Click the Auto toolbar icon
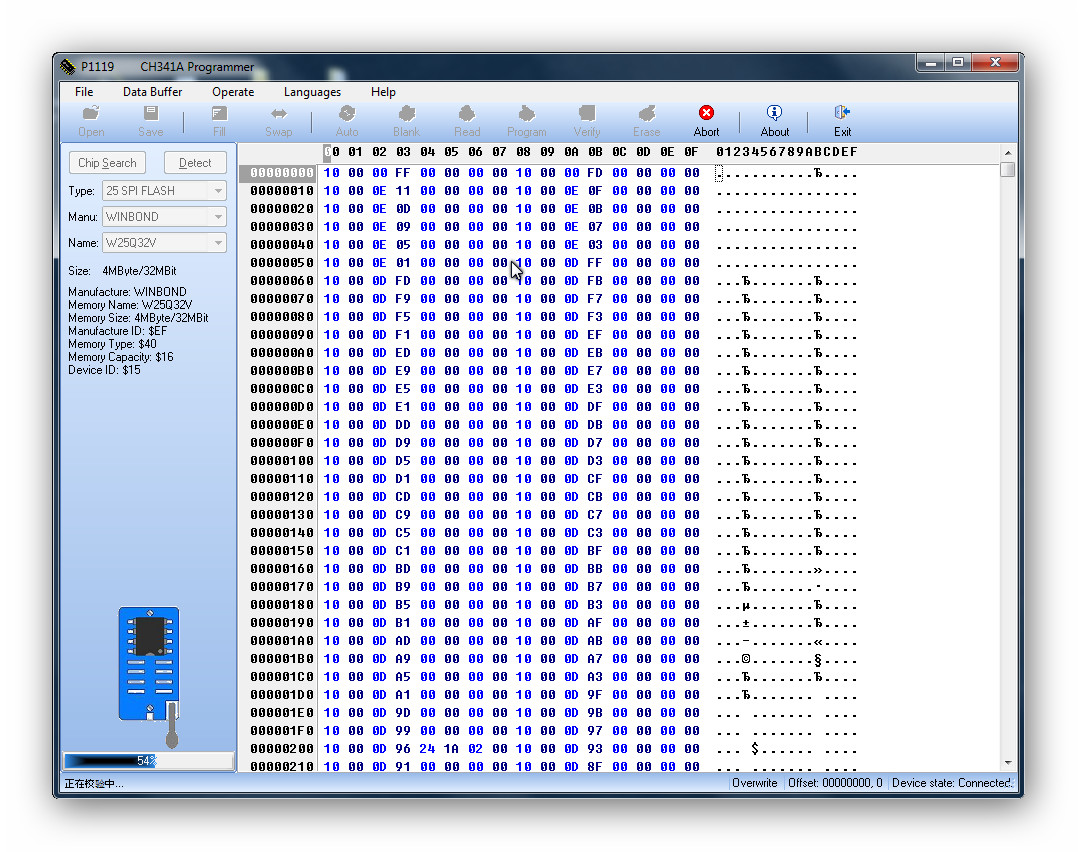This screenshot has width=1078, height=852. pos(347,114)
